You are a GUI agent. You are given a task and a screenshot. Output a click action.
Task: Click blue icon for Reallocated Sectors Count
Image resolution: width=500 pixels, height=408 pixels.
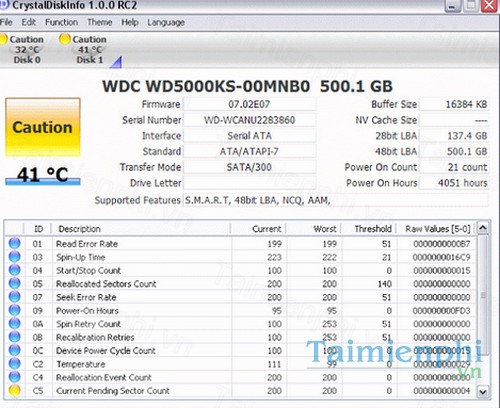coord(14,283)
